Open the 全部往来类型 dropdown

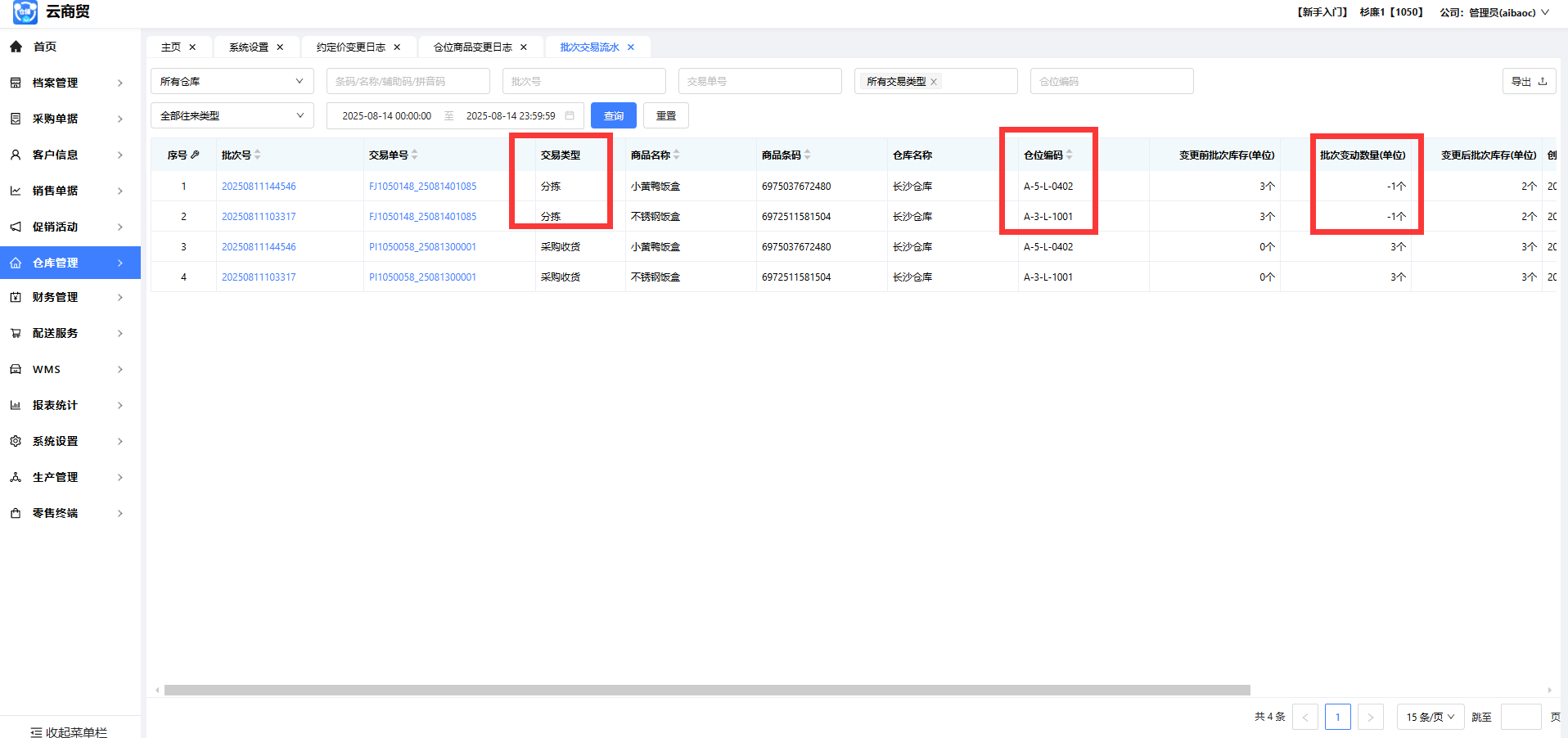click(x=232, y=115)
